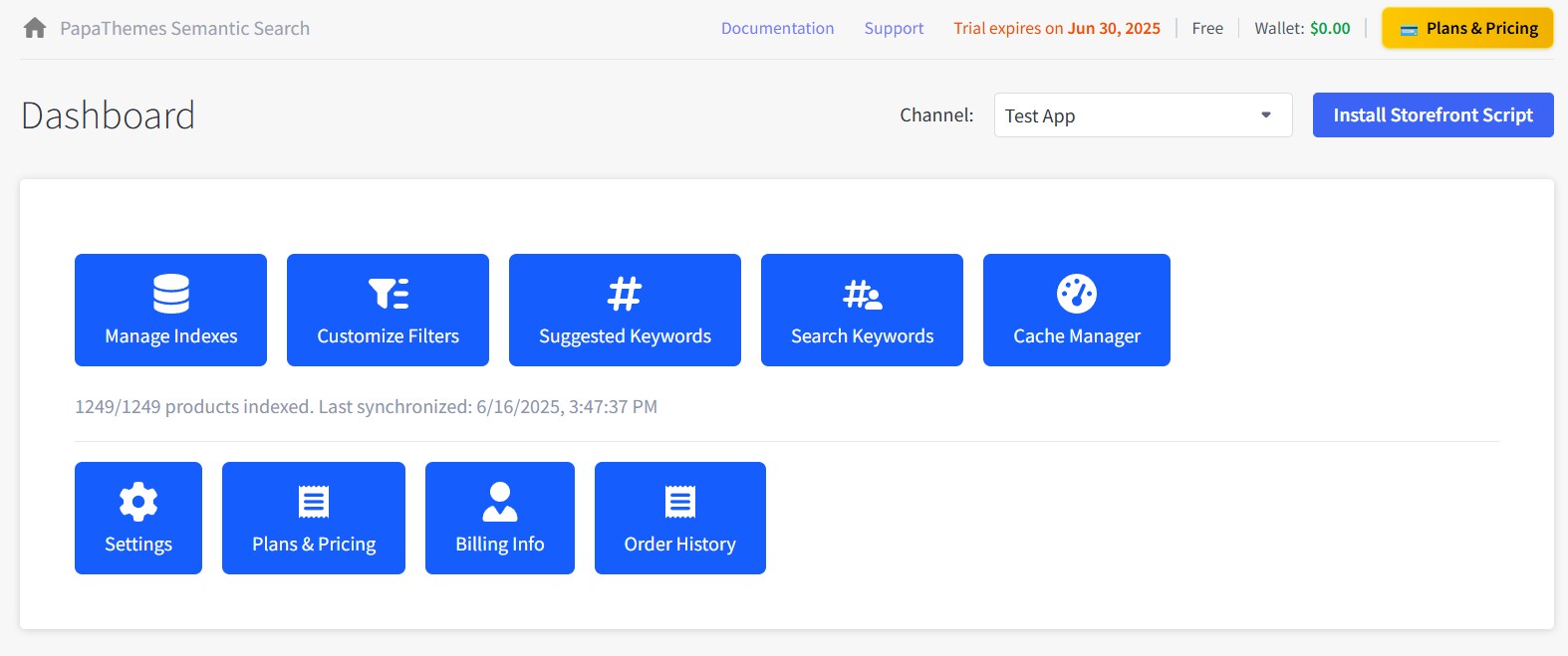Screen dimensions: 1568x656
Task: Open the Search Keywords label
Action: coord(863,336)
